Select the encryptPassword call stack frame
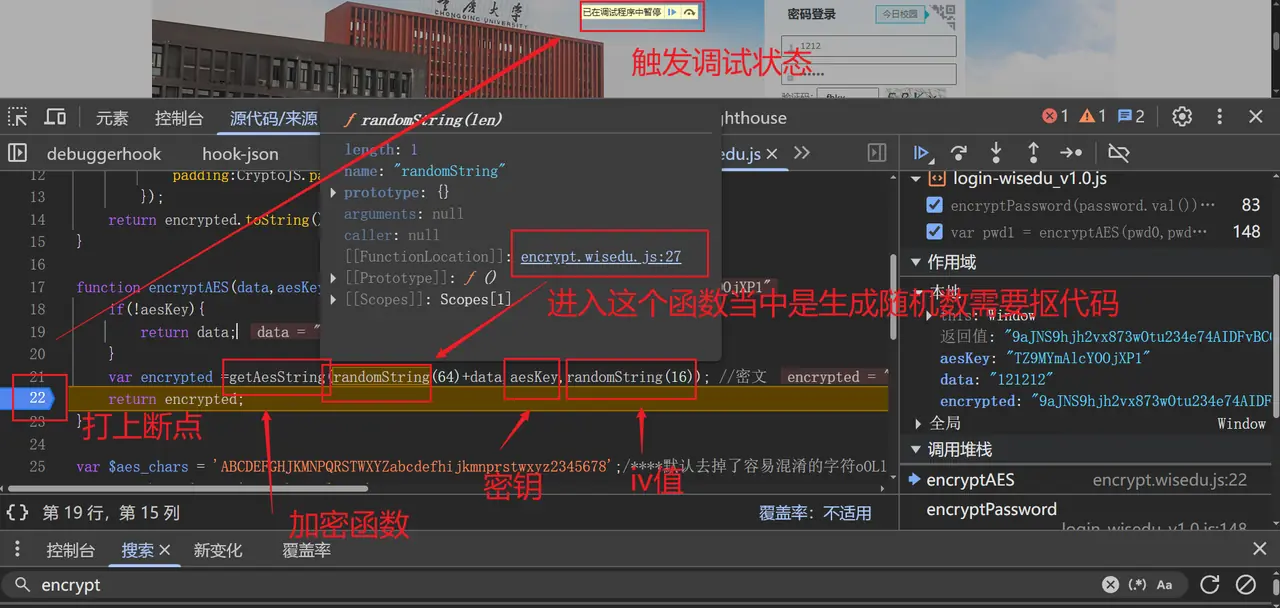This screenshot has width=1280, height=608. click(991, 510)
